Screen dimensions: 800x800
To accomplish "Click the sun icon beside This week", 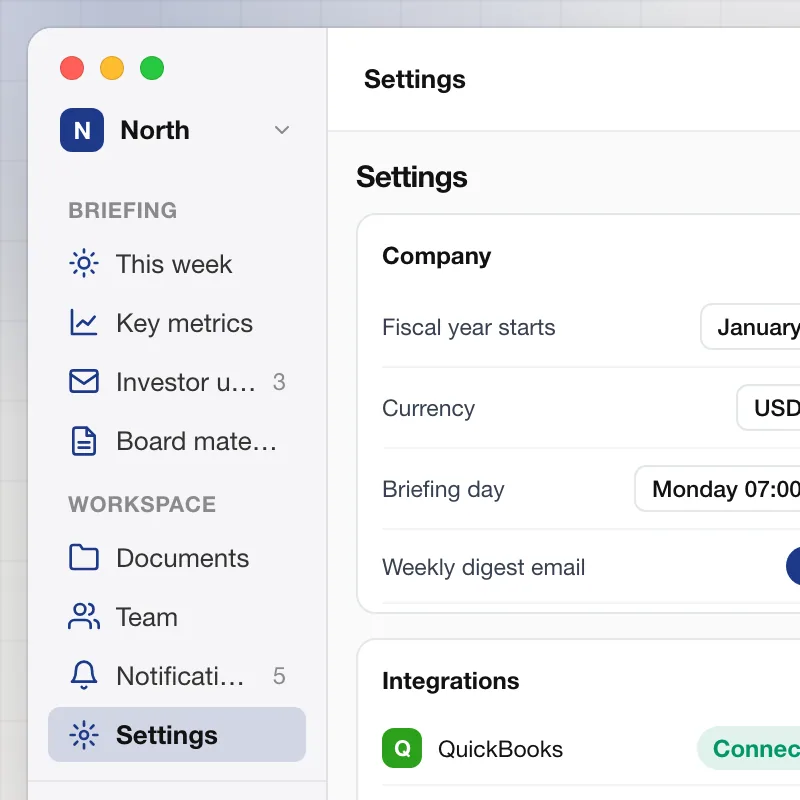I will coord(84,264).
